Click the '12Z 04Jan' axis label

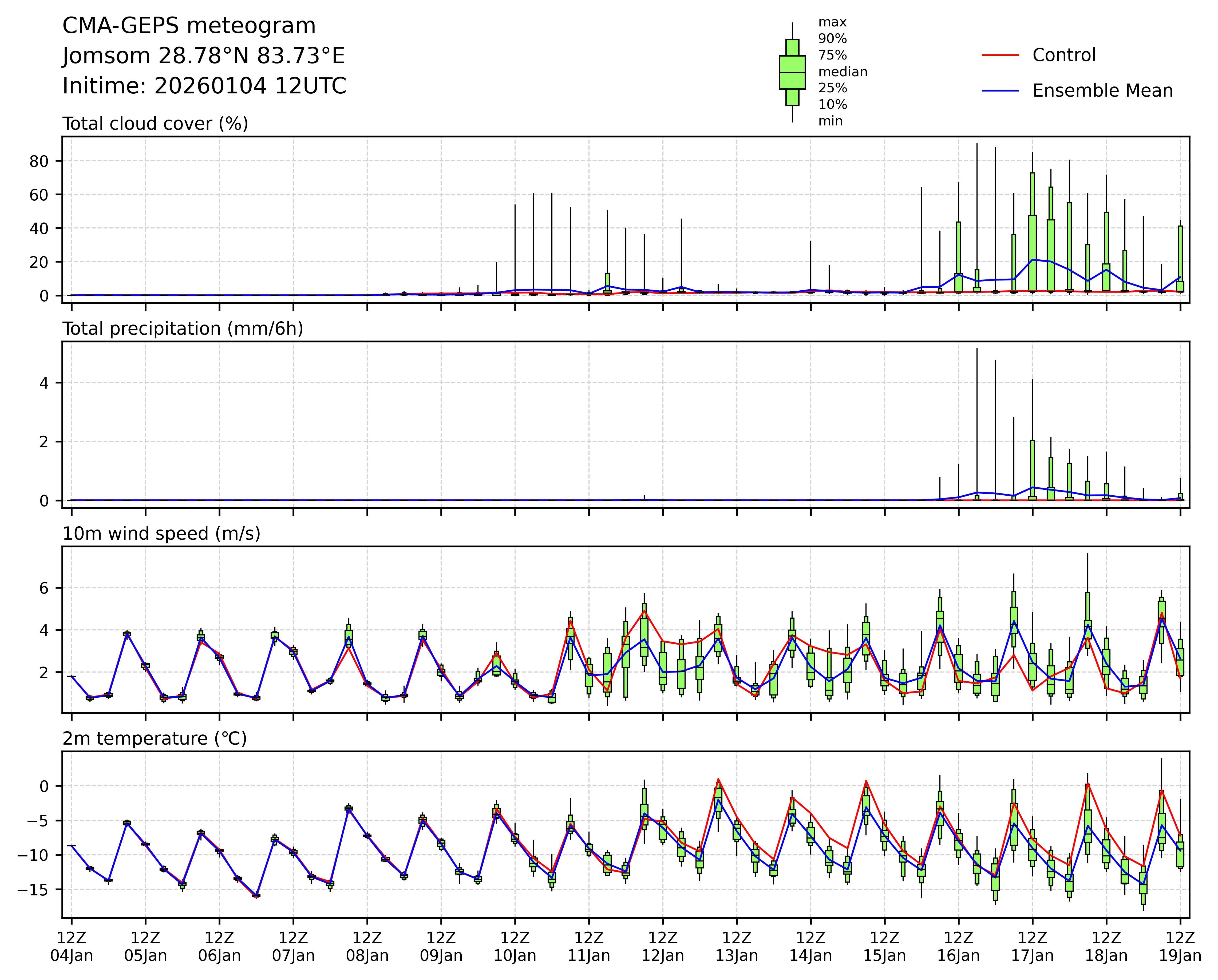[72, 947]
